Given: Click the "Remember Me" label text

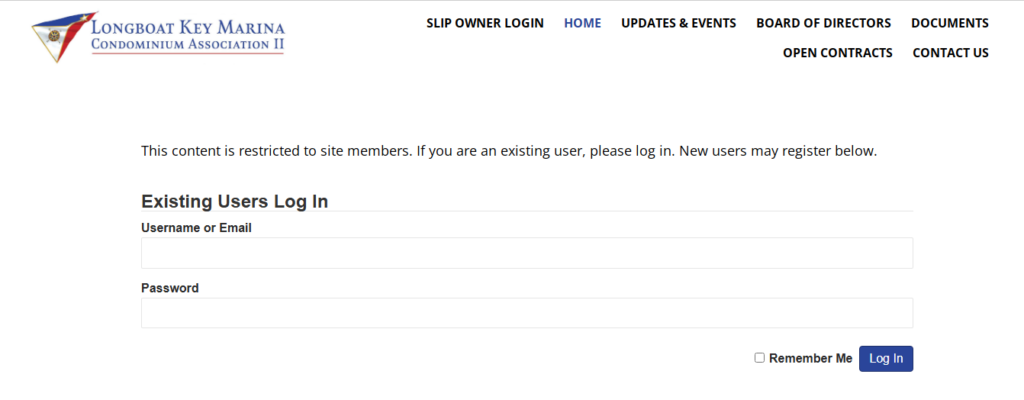Looking at the screenshot, I should [x=810, y=358].
